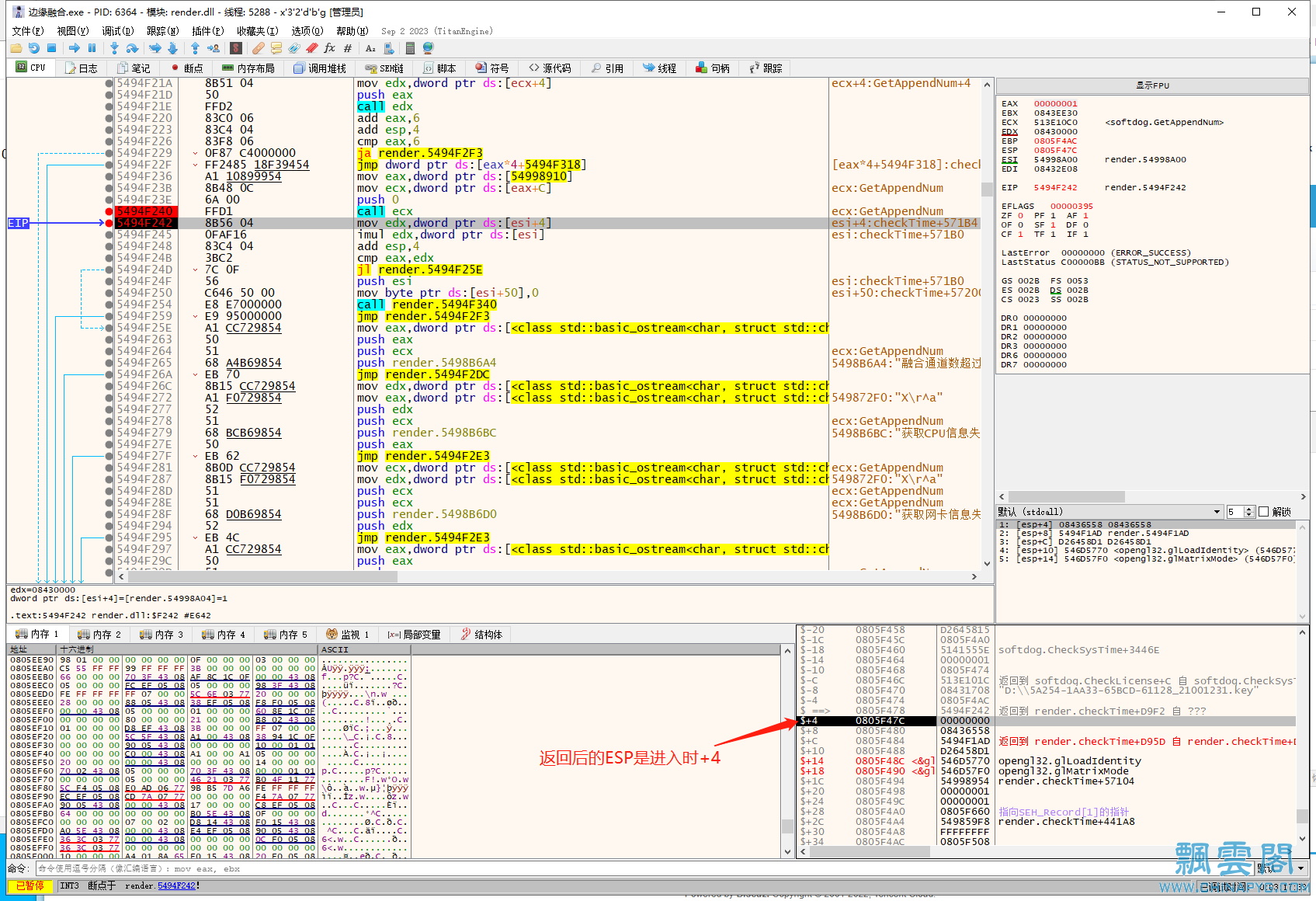The width and height of the screenshot is (1316, 901).
Task: Toggle breakpoint dot at address 5494F27F
Action: pyautogui.click(x=109, y=456)
